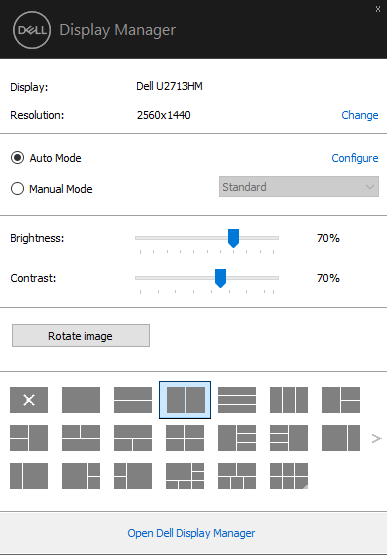Select the six-cell grid layout icon
Screen dimensions: 387x555
[289, 476]
